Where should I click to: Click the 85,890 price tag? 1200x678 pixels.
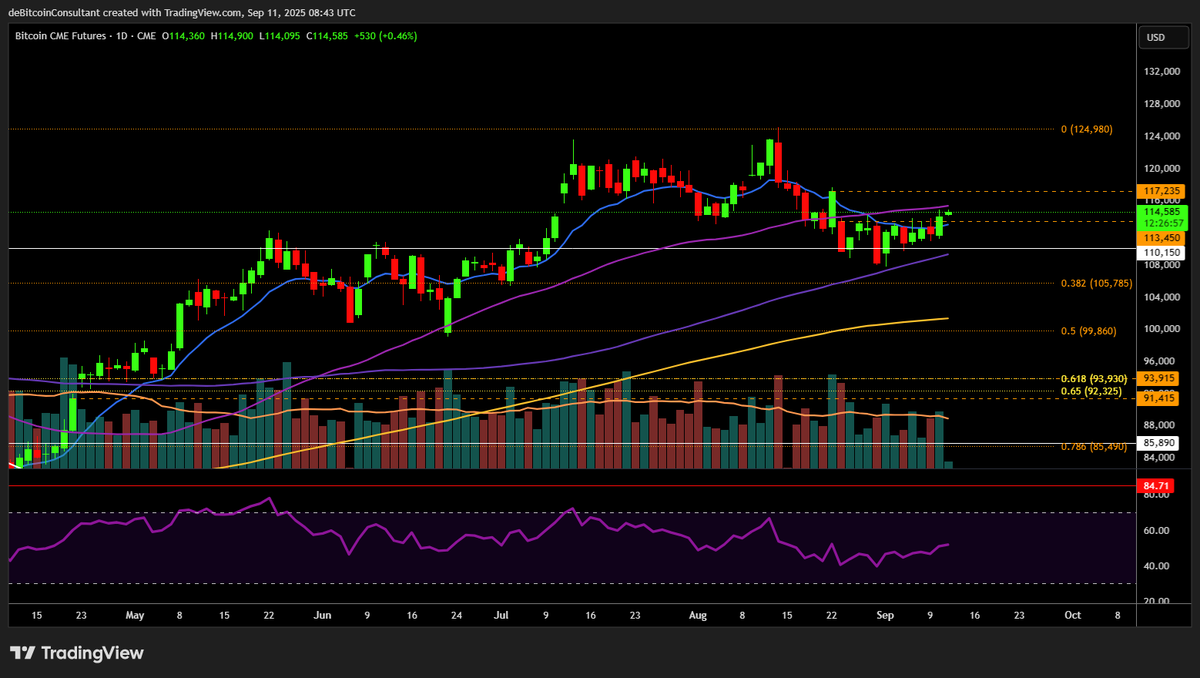click(x=1158, y=442)
